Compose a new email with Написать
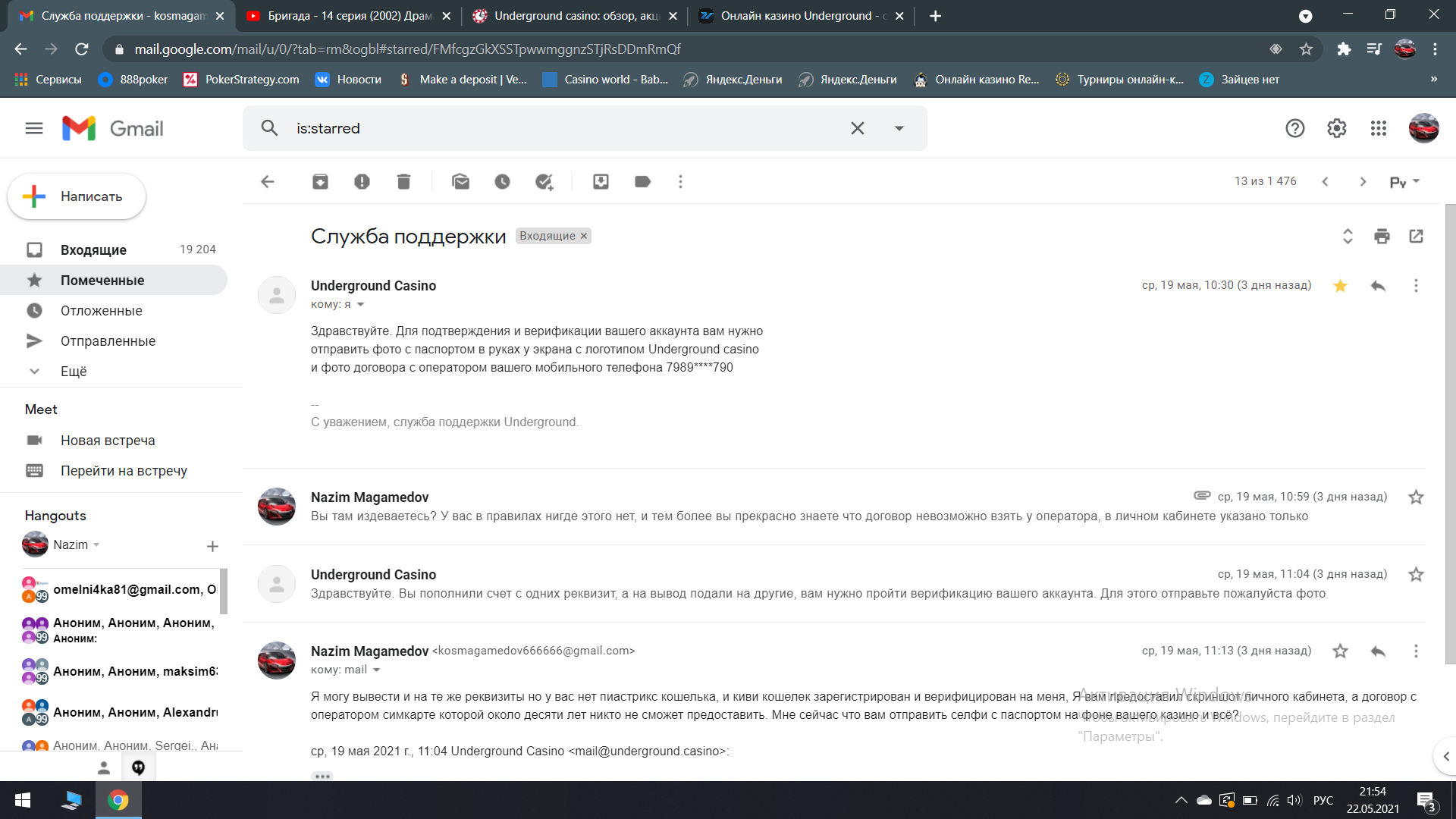Image resolution: width=1456 pixels, height=819 pixels. point(77,196)
